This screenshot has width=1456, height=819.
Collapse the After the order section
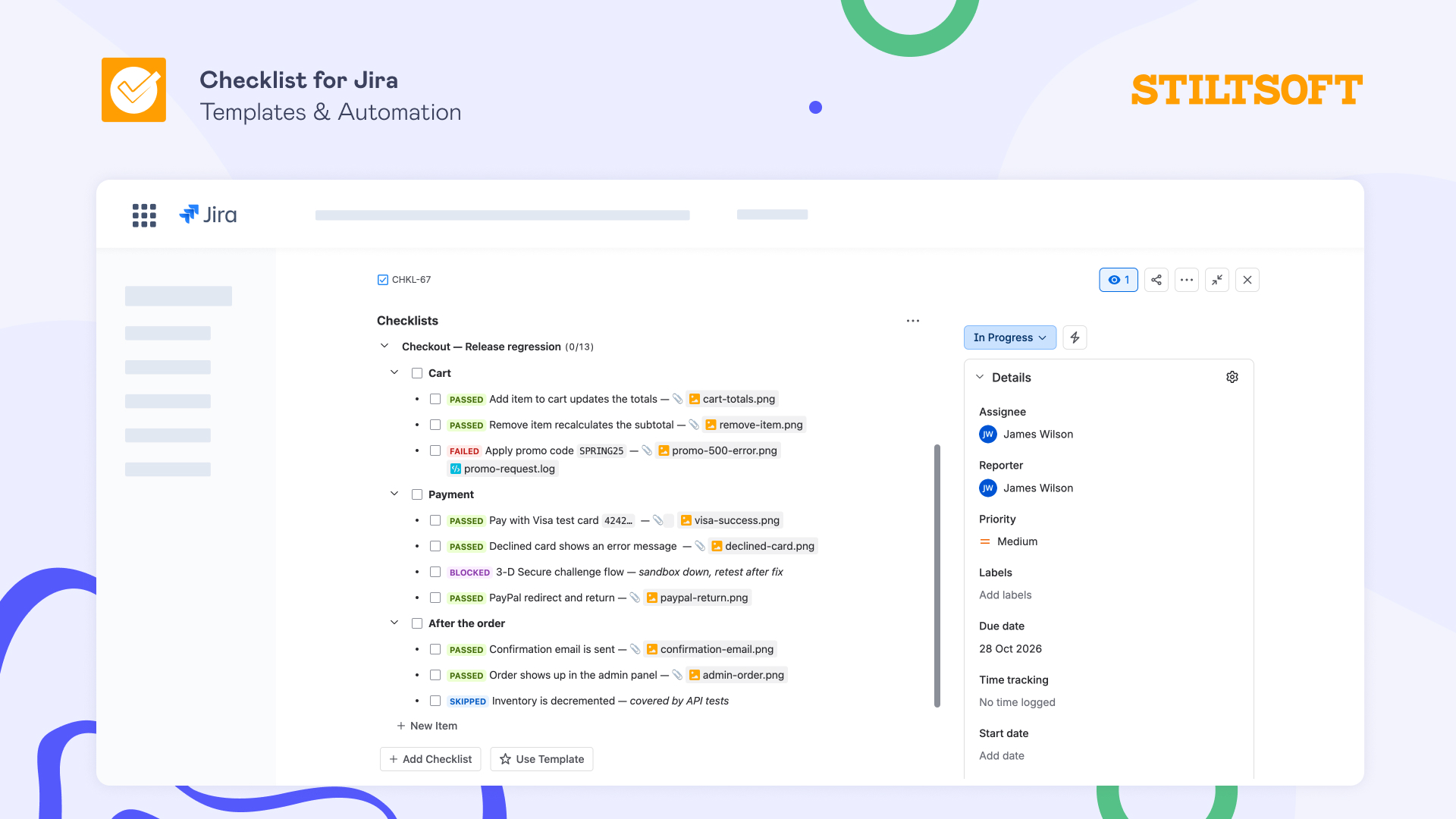tap(394, 623)
